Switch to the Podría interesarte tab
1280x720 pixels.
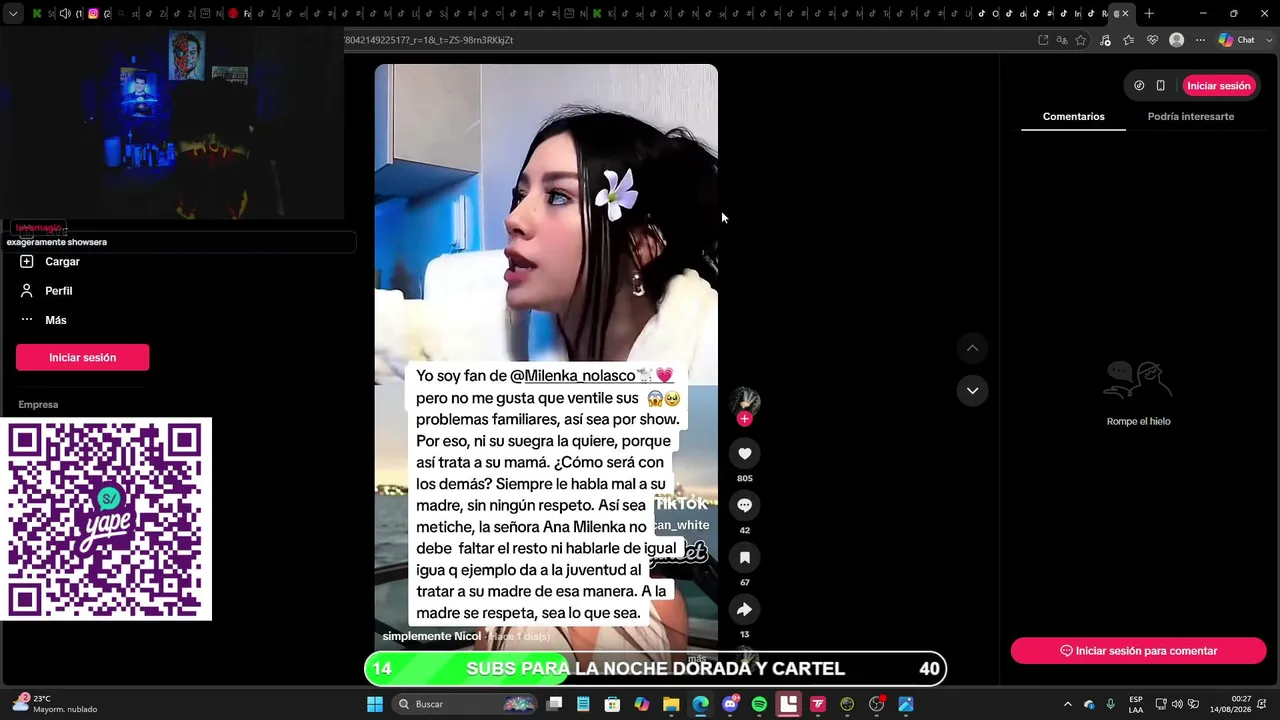click(1190, 117)
